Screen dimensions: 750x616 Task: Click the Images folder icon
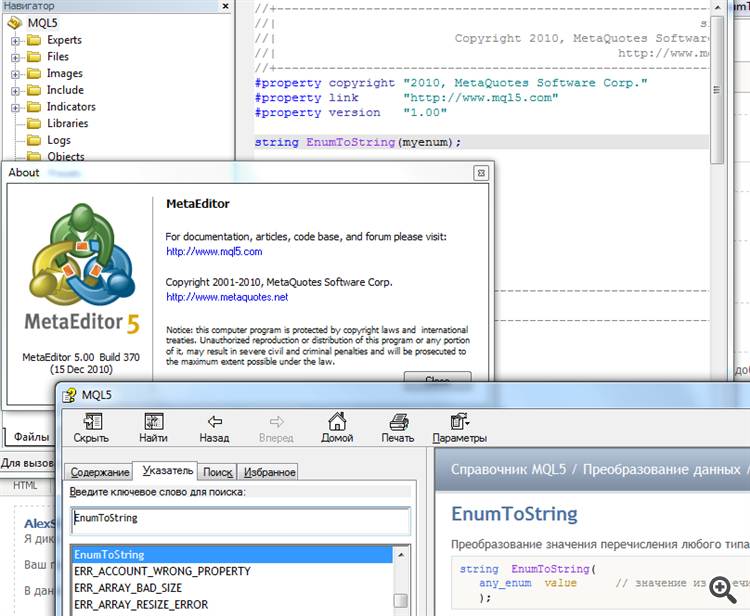34,73
